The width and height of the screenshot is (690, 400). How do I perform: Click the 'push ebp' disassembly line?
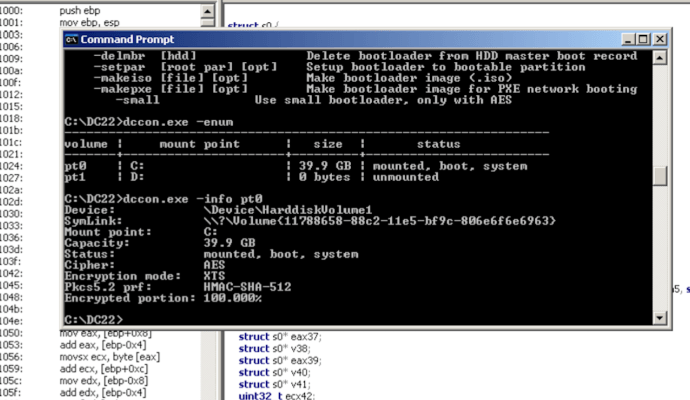pos(80,11)
